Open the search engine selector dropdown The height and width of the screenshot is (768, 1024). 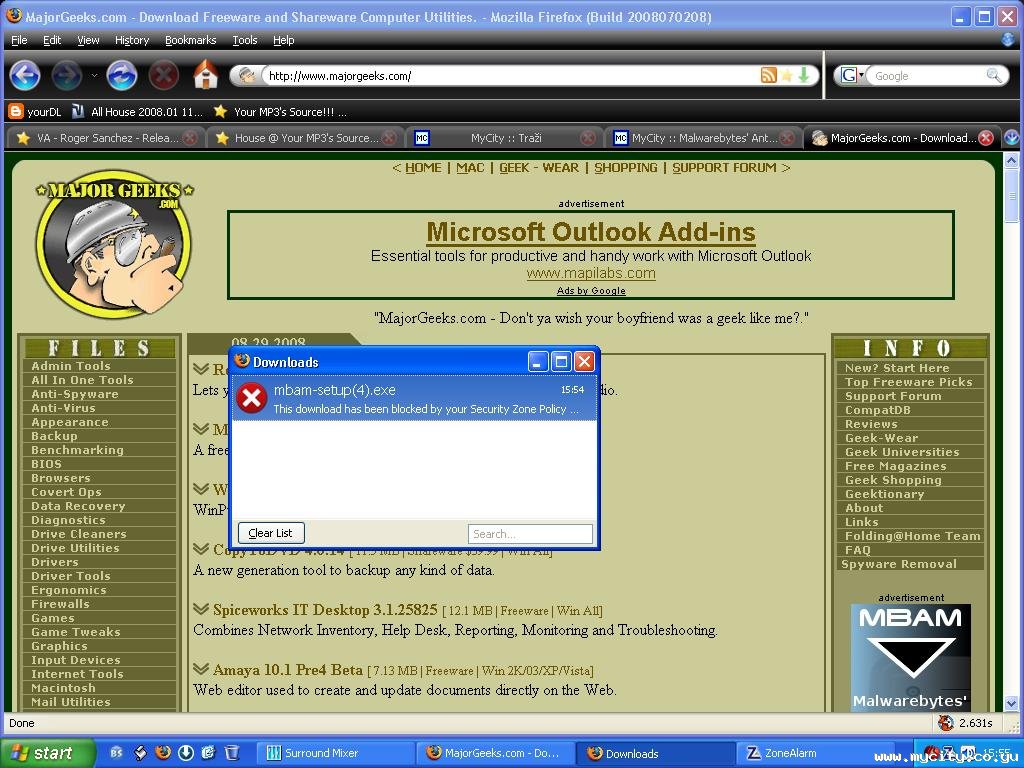853,75
